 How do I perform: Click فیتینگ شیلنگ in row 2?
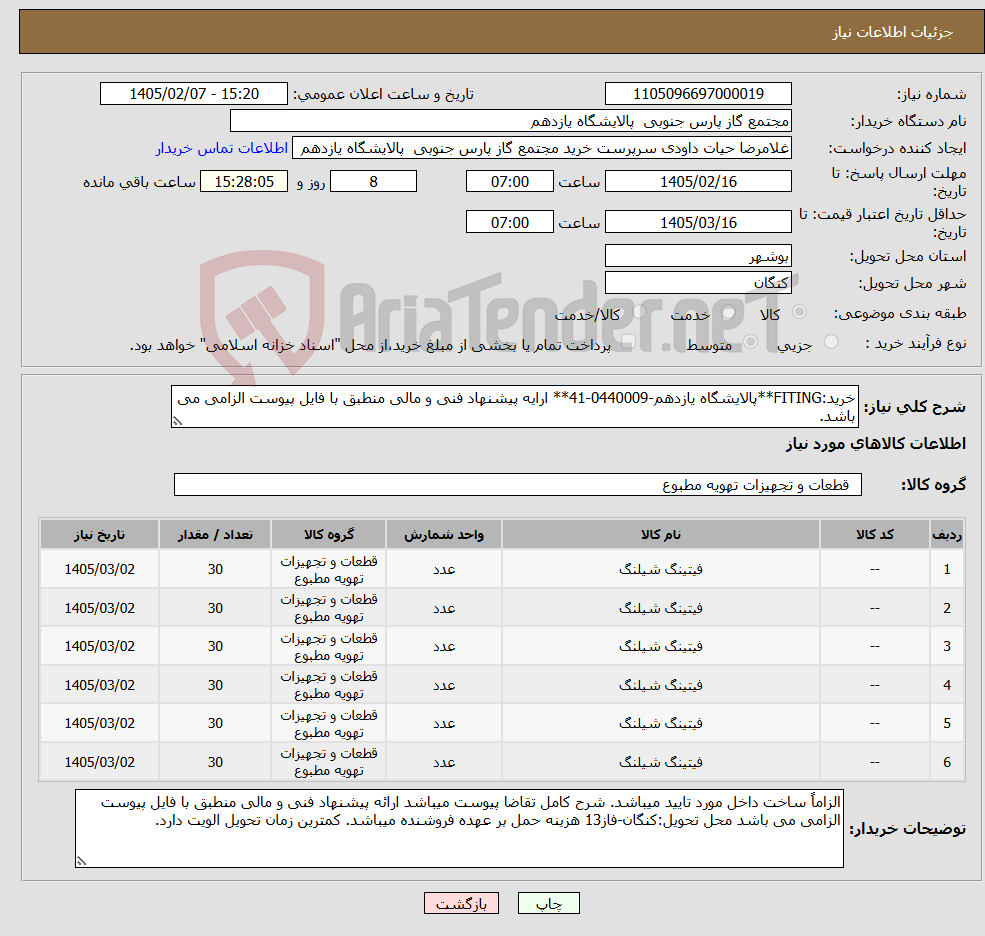point(661,608)
